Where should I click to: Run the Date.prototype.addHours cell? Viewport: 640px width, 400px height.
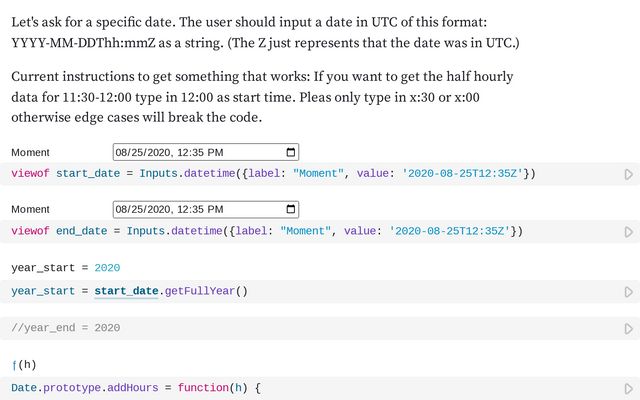pos(629,389)
